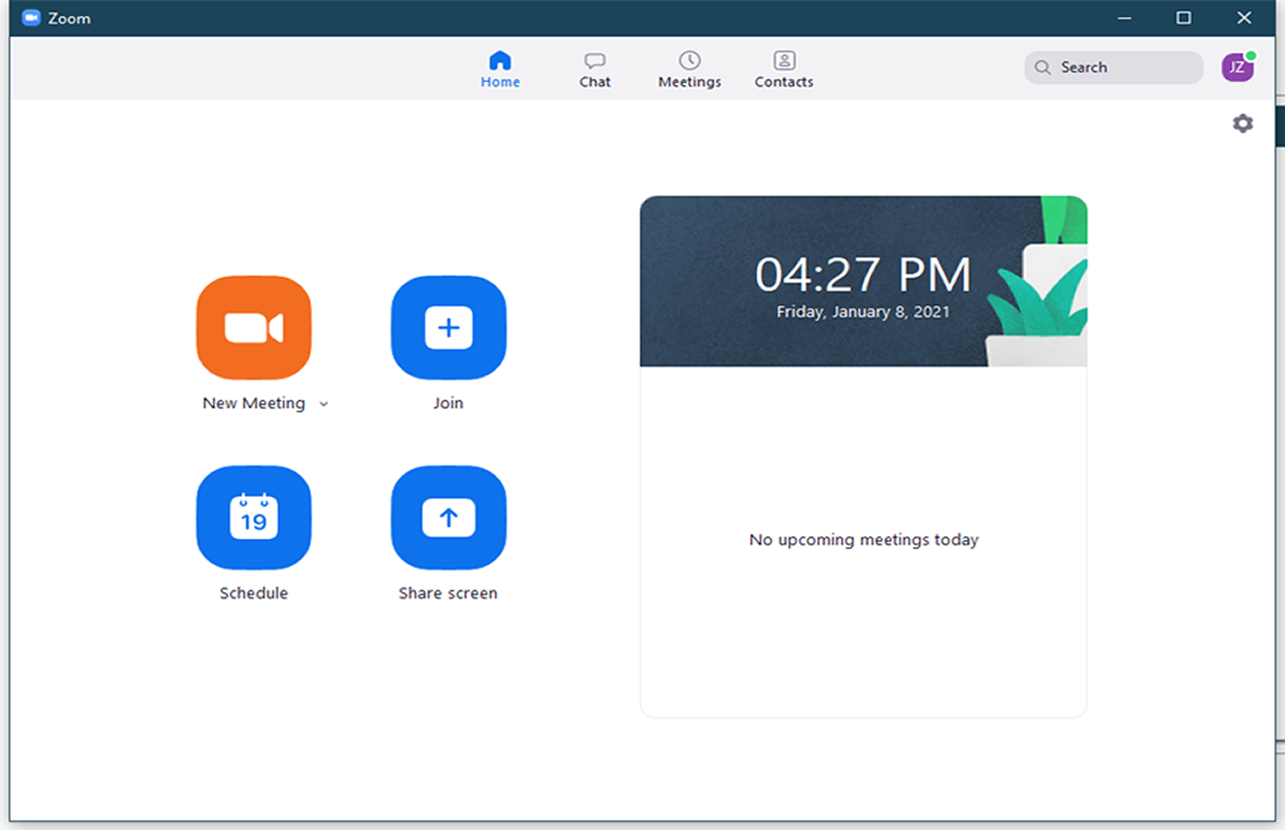Click the Share screen arrow icon
1285x830 pixels.
[449, 518]
